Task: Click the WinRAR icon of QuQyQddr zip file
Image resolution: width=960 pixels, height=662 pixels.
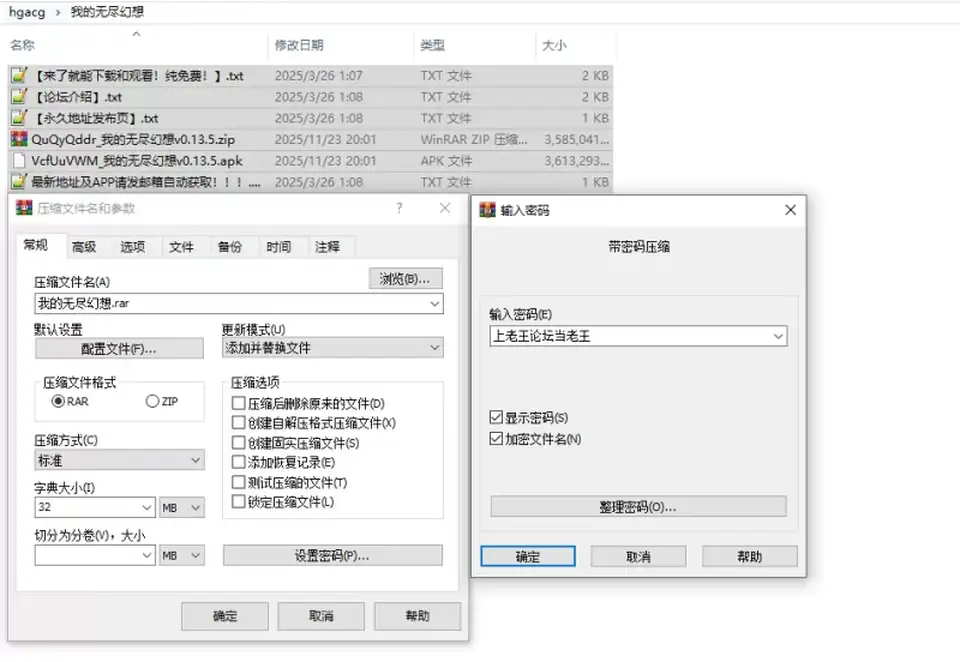Action: point(20,139)
